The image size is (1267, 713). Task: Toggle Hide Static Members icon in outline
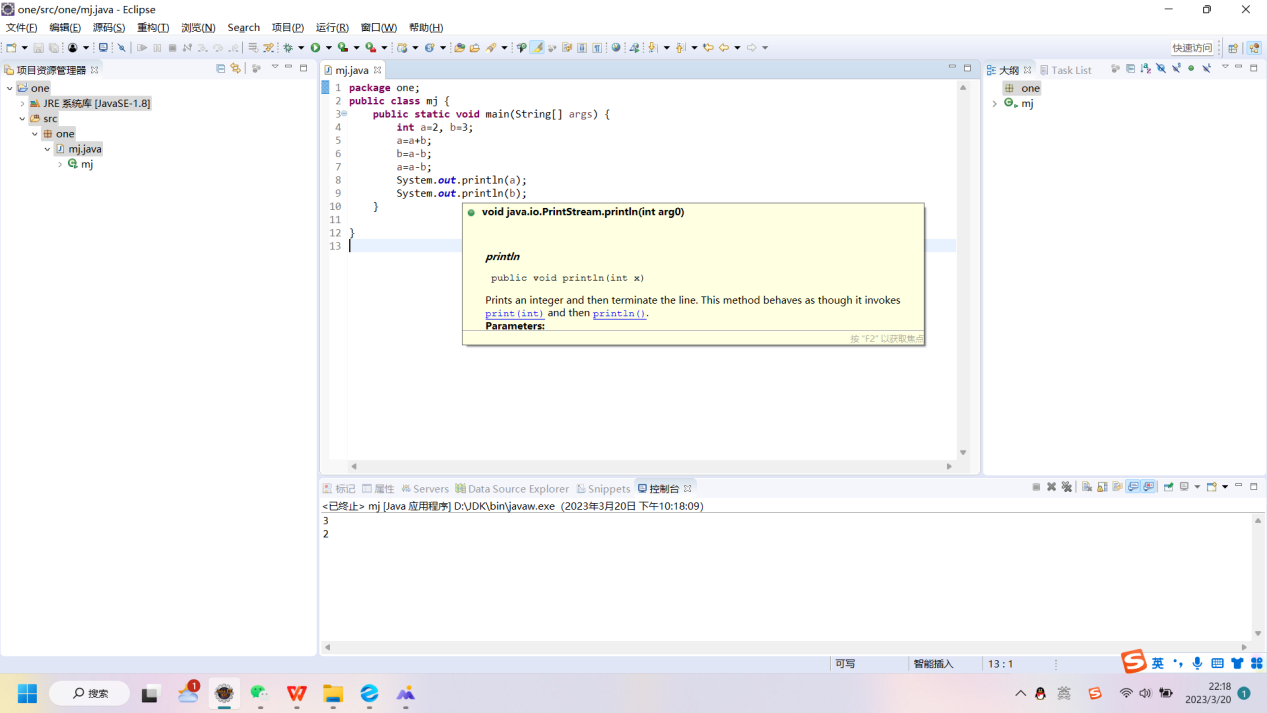pyautogui.click(x=1176, y=68)
